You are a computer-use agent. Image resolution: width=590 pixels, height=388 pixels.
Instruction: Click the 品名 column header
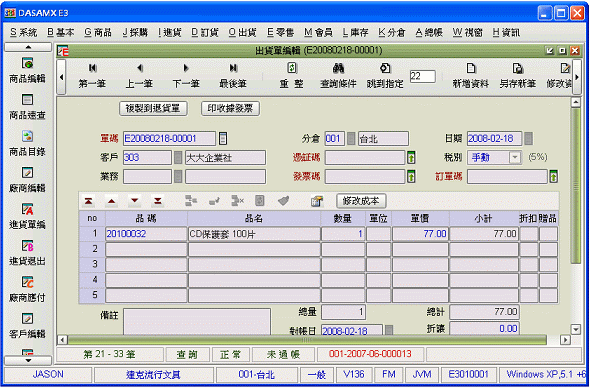pos(254,219)
